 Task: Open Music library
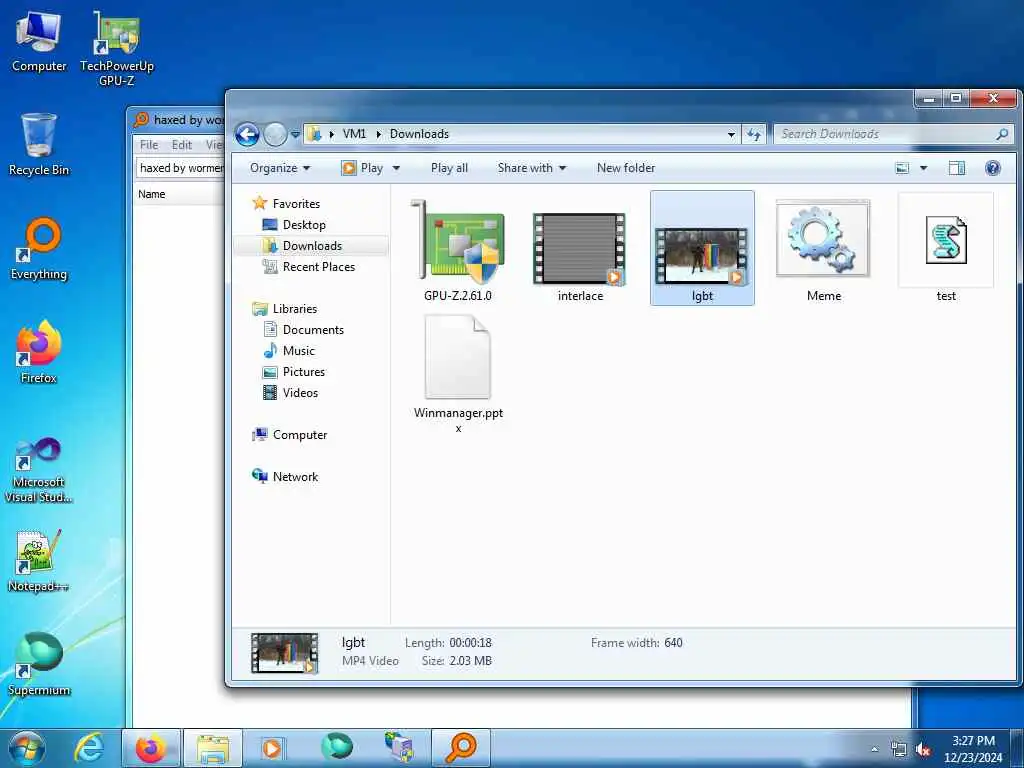(x=298, y=351)
